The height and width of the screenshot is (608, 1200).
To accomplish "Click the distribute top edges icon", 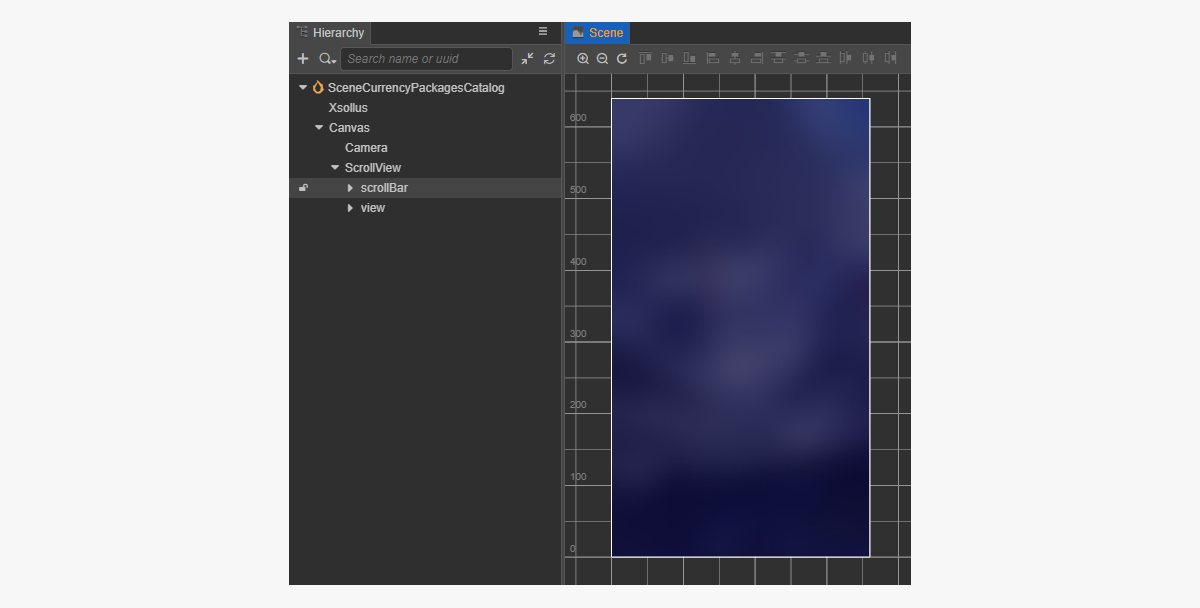I will [x=778, y=59].
